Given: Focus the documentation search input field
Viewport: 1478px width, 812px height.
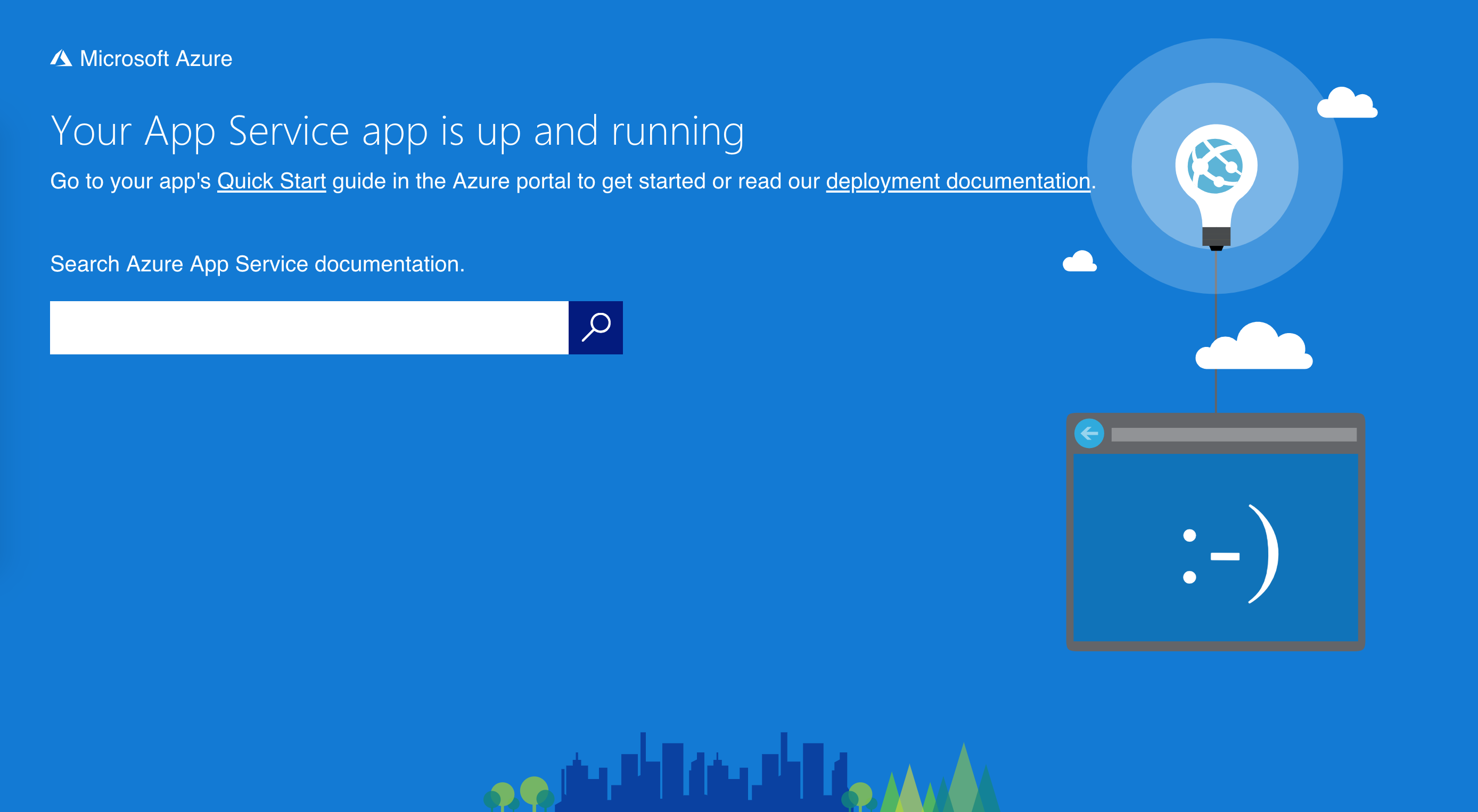Looking at the screenshot, I should pyautogui.click(x=309, y=327).
